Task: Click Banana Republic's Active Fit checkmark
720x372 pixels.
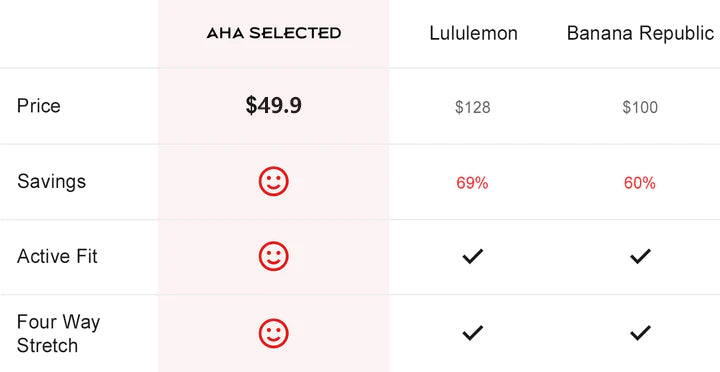Action: tap(640, 256)
